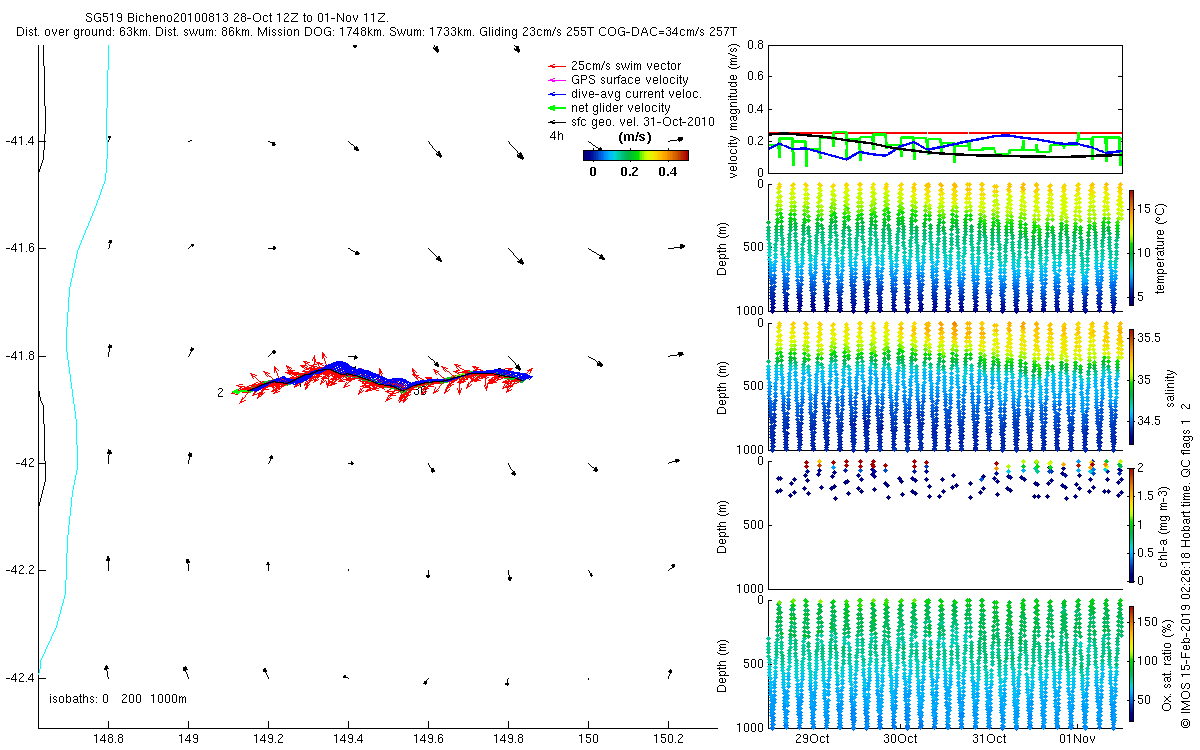Click the velocity (m/s) colorbar under the legend

click(636, 155)
